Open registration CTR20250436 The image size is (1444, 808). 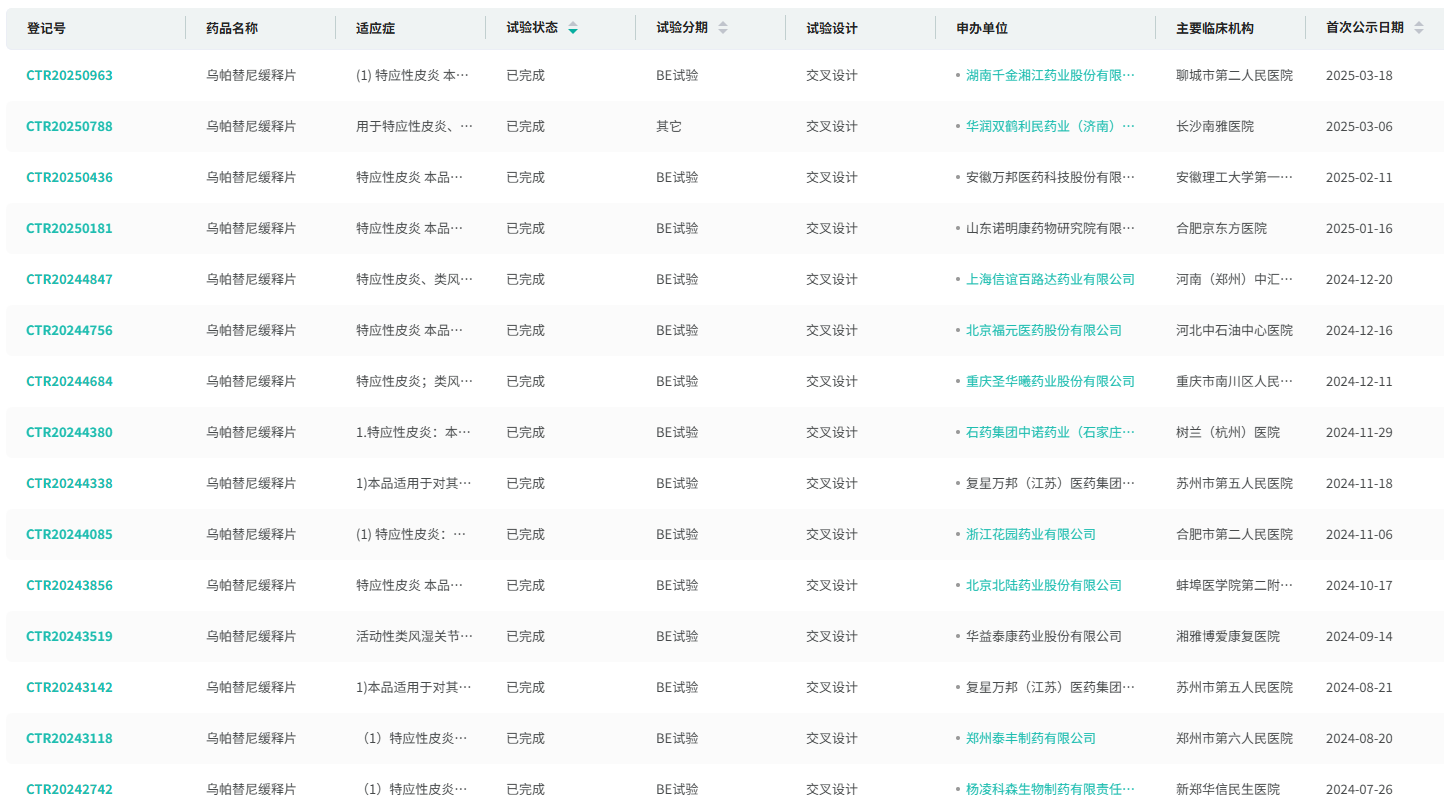pyautogui.click(x=69, y=177)
